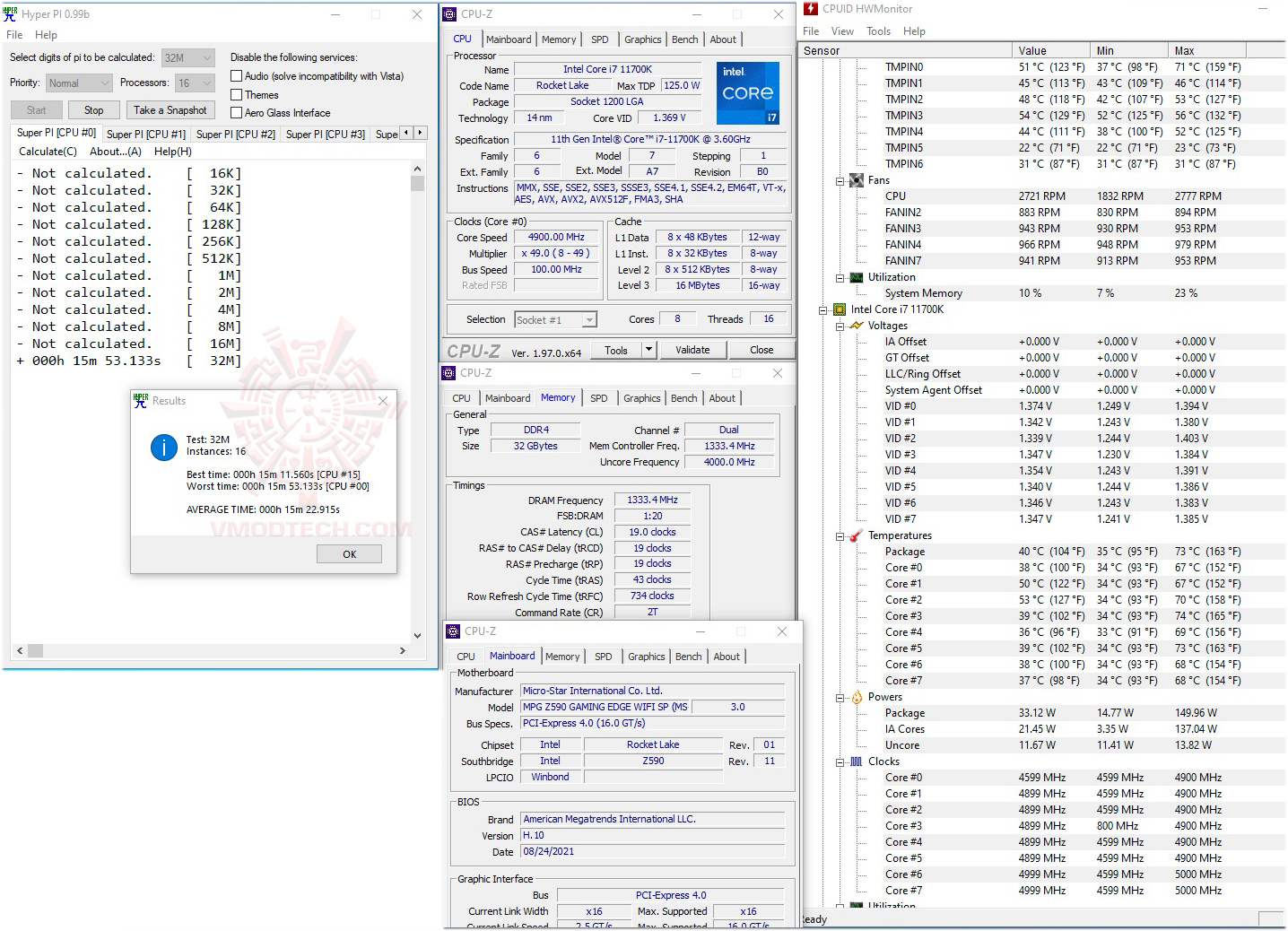Open the Socket #1 selection dropdown
This screenshot has height=931, width=1288.
pyautogui.click(x=556, y=319)
